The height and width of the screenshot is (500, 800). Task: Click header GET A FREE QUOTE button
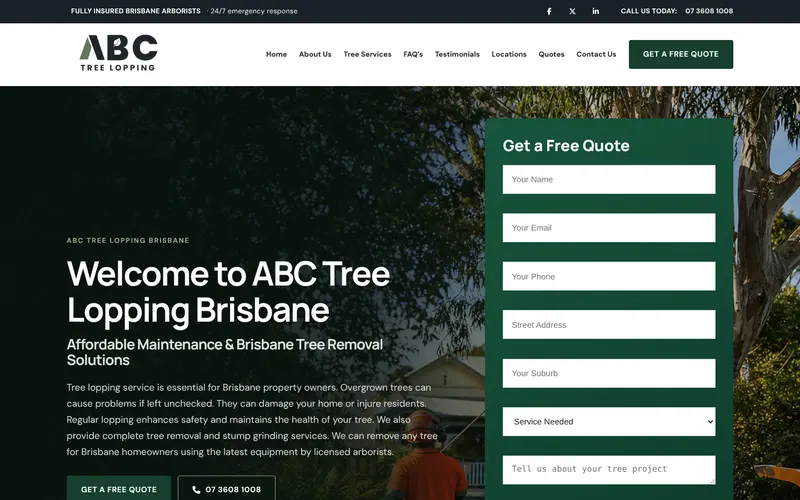[681, 54]
